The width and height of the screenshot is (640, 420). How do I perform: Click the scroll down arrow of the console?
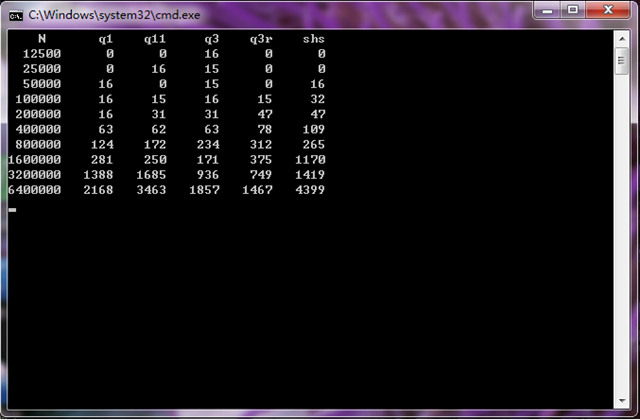[622, 401]
